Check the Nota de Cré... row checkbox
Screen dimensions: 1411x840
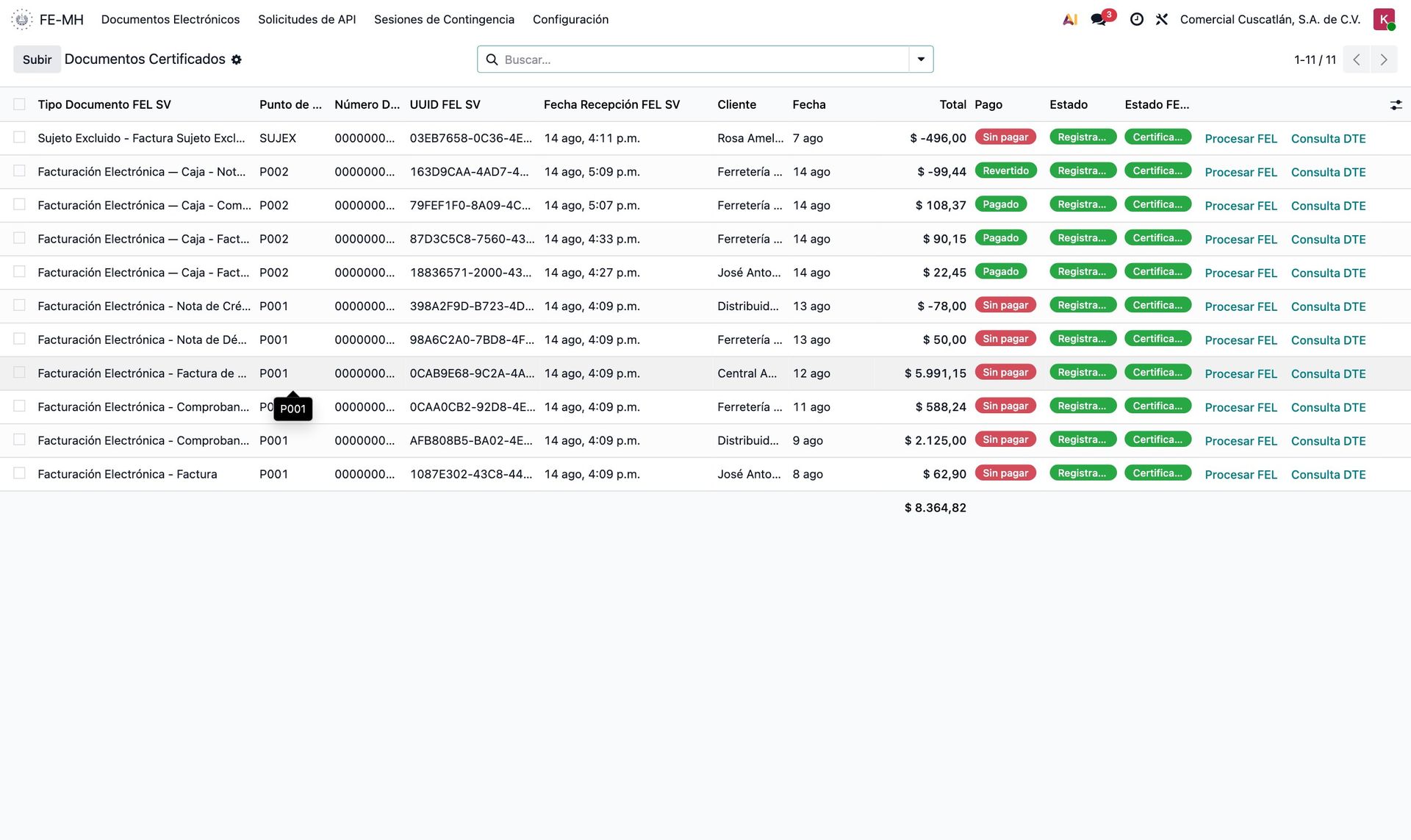coord(19,306)
